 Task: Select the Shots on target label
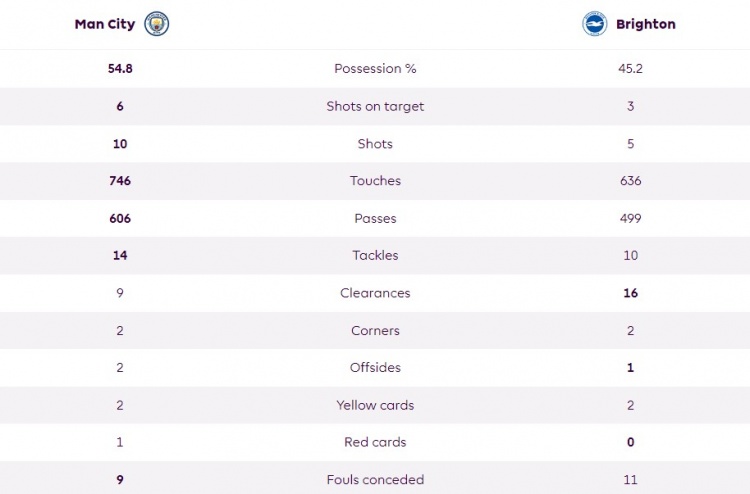point(375,106)
